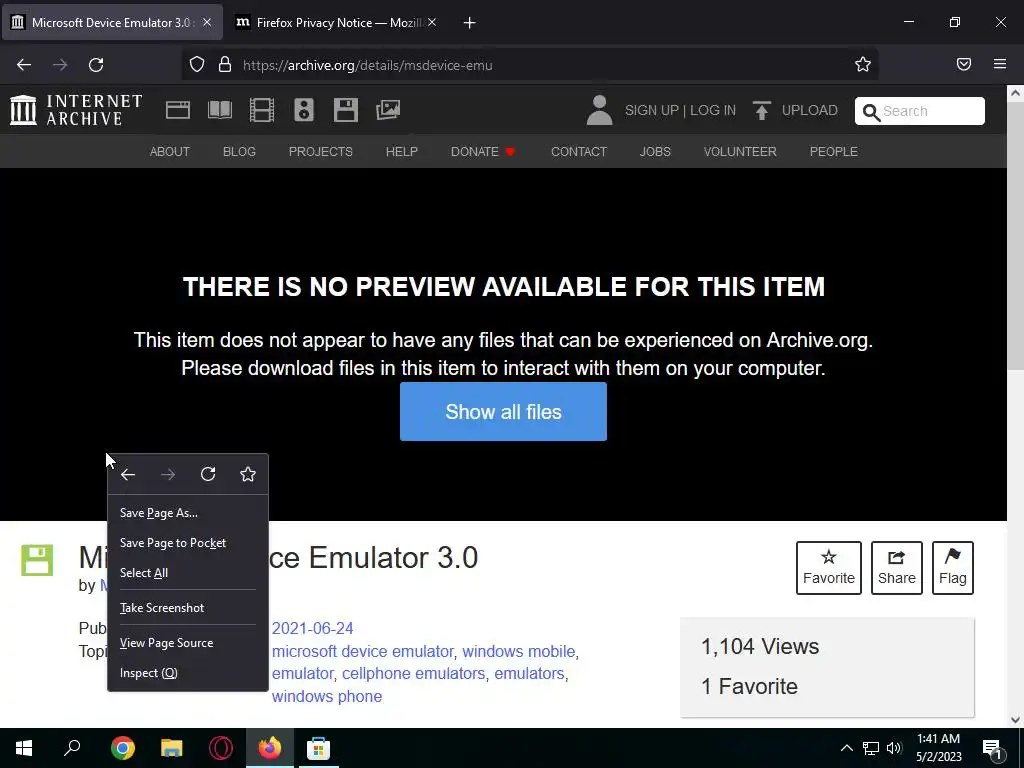
Task: Open the Images picture icon
Action: pyautogui.click(x=388, y=110)
